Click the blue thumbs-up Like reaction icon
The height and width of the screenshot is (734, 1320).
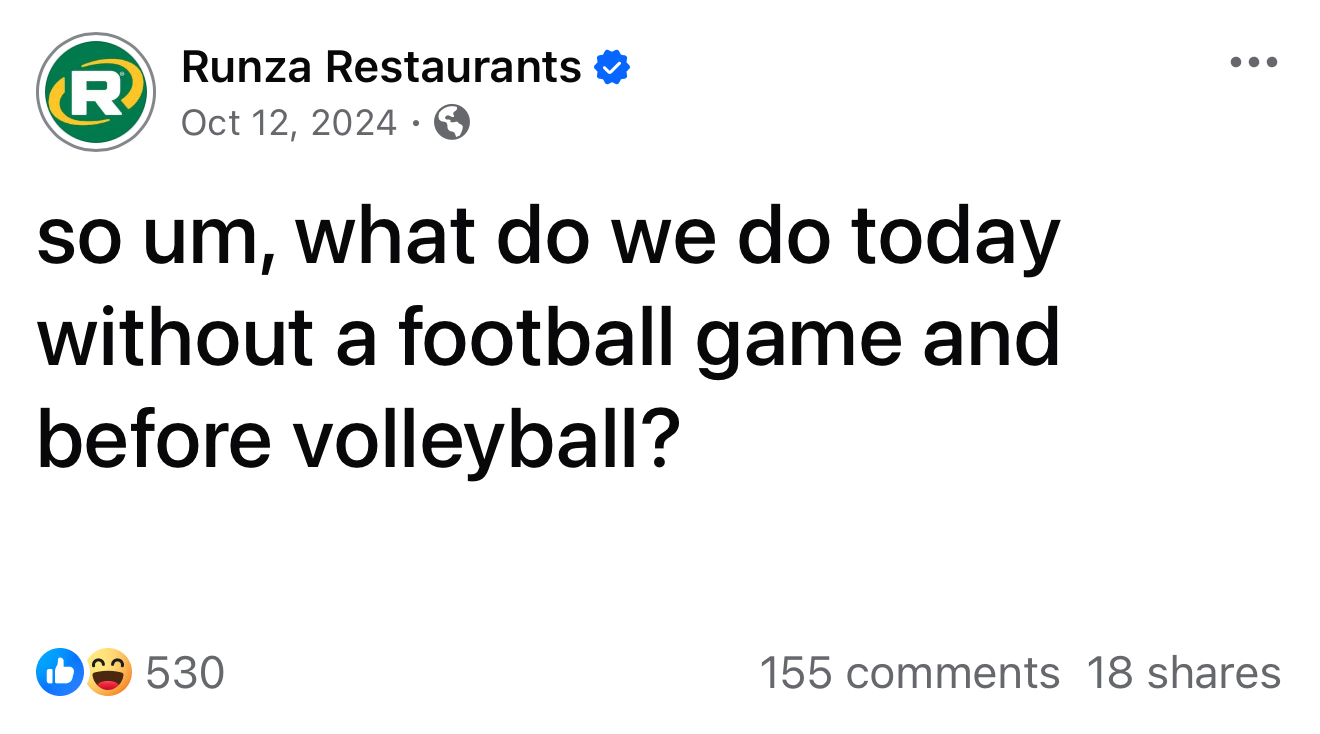click(x=60, y=672)
